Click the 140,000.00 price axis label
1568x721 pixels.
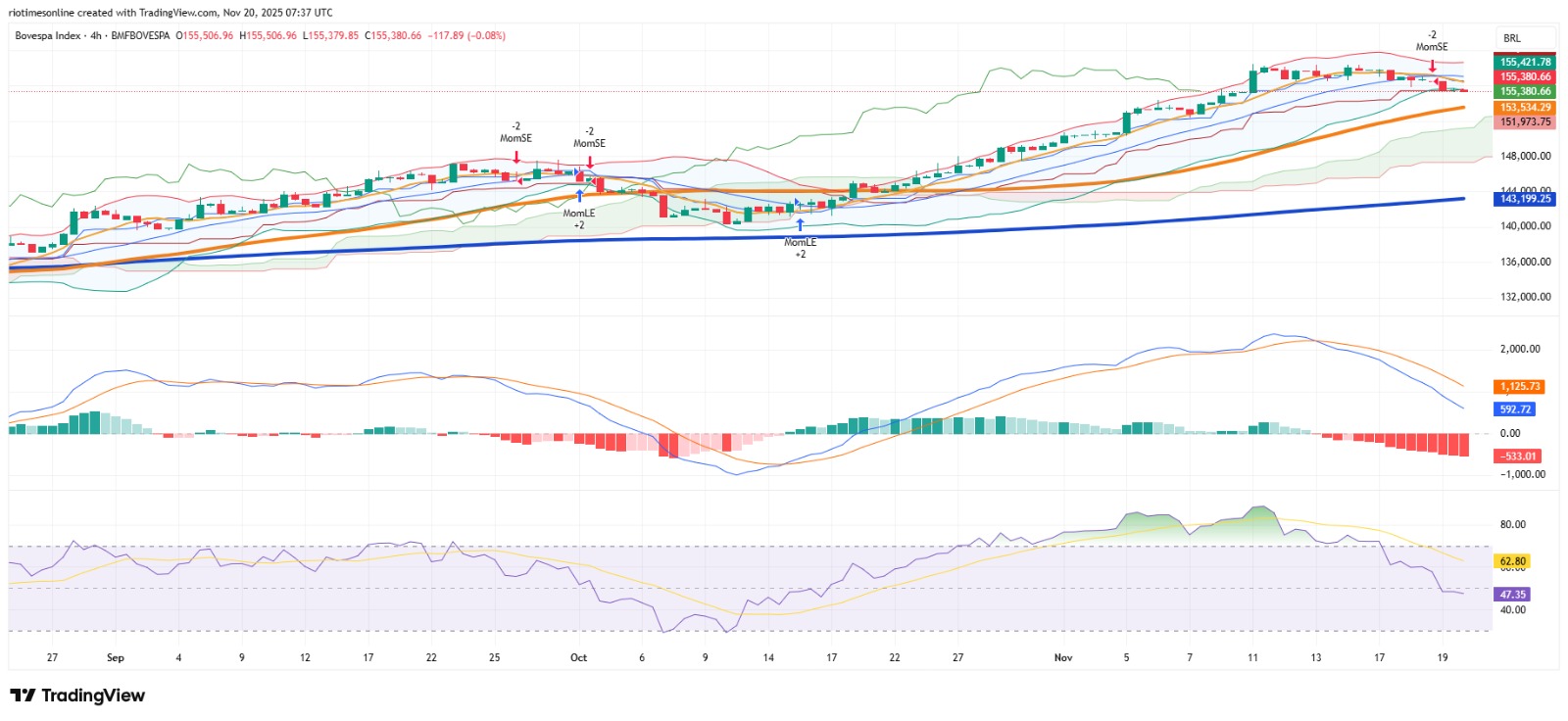[x=1526, y=225]
